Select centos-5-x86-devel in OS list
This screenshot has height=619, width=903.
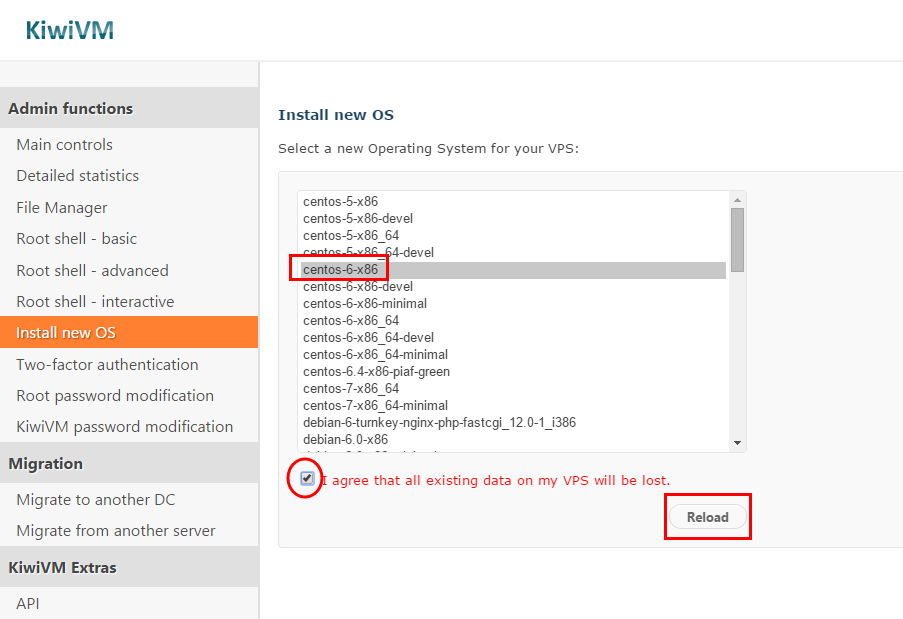[x=513, y=219]
